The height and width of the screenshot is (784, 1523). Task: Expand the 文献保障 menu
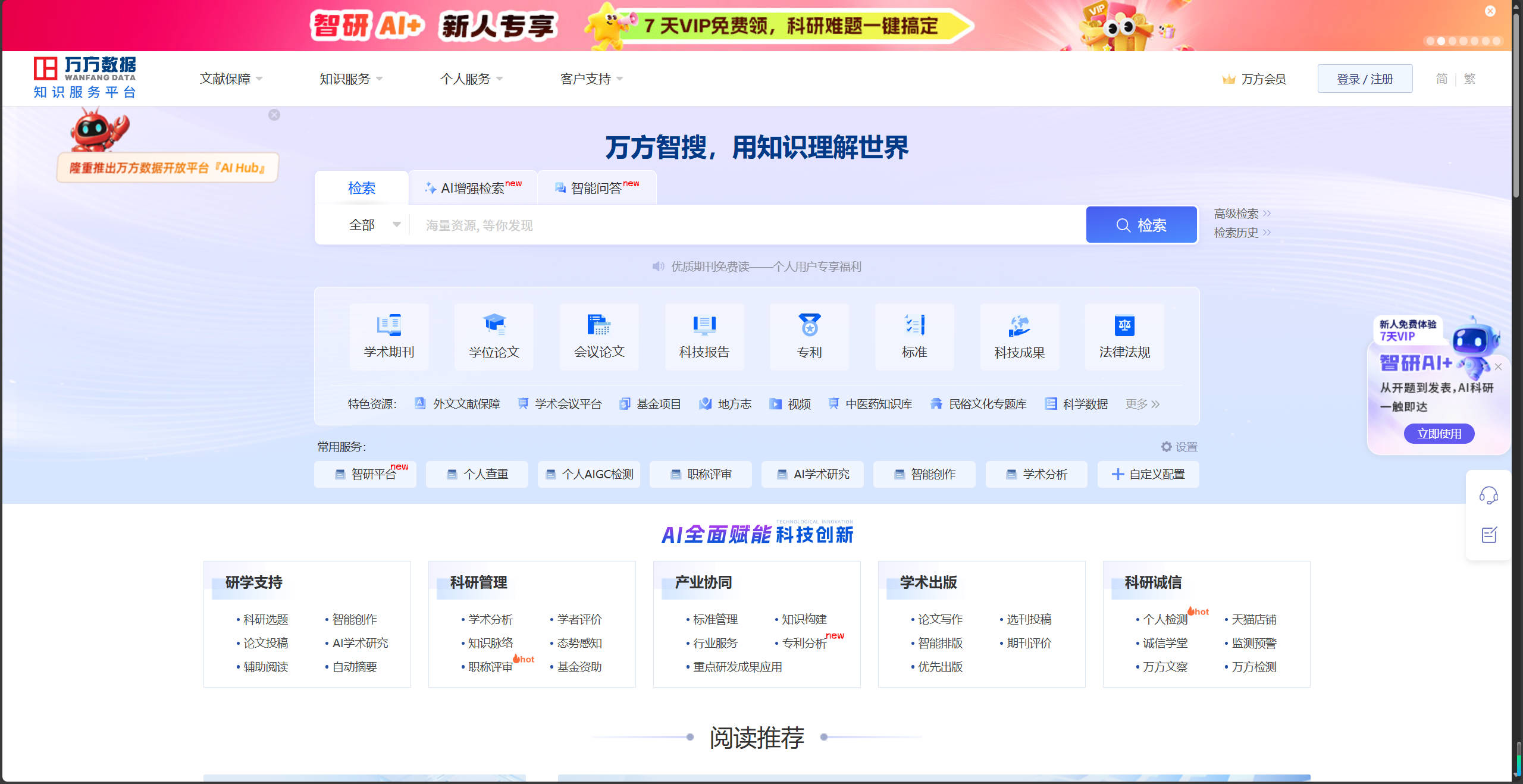click(231, 79)
